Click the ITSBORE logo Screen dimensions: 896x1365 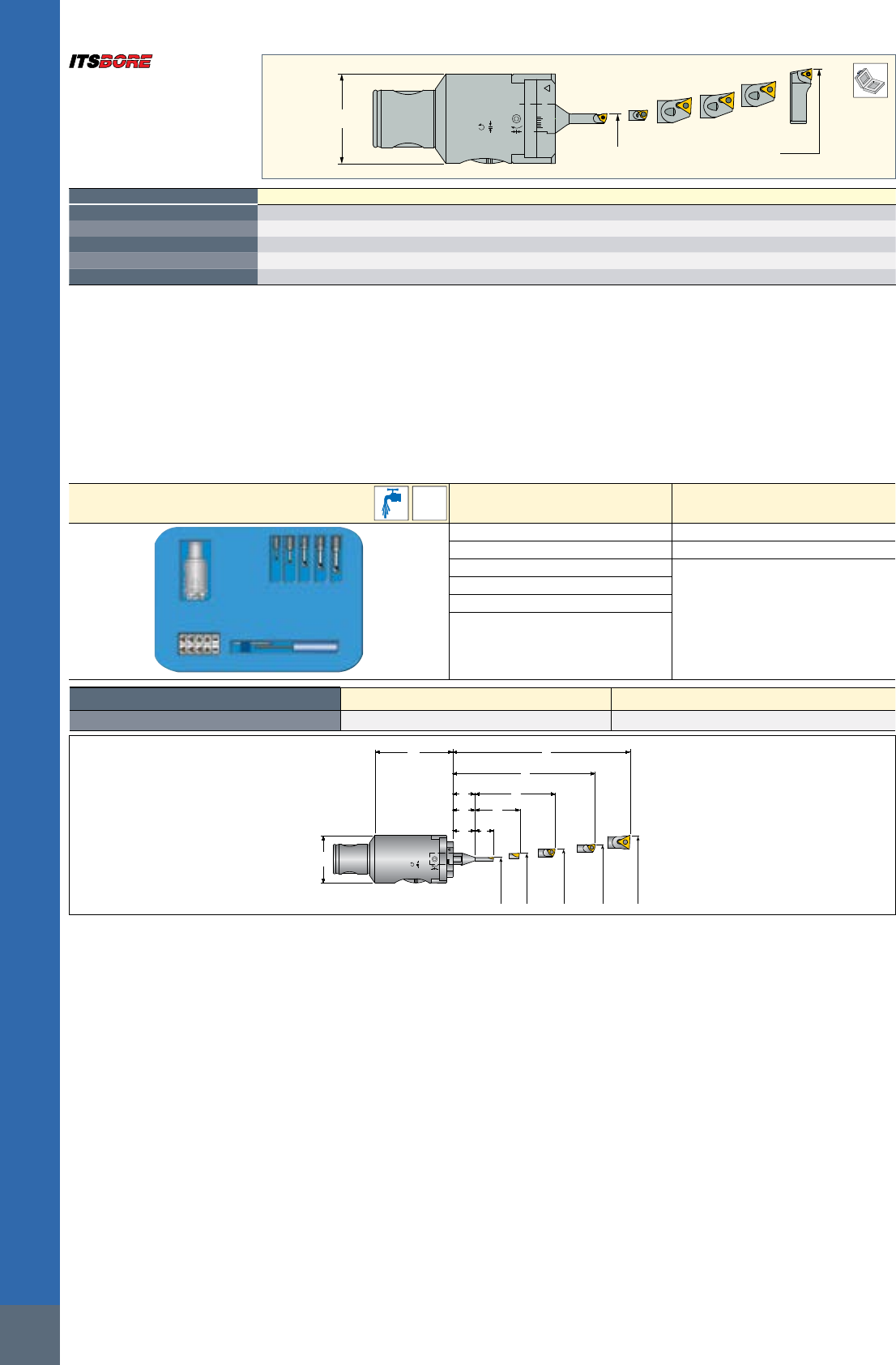(110, 62)
